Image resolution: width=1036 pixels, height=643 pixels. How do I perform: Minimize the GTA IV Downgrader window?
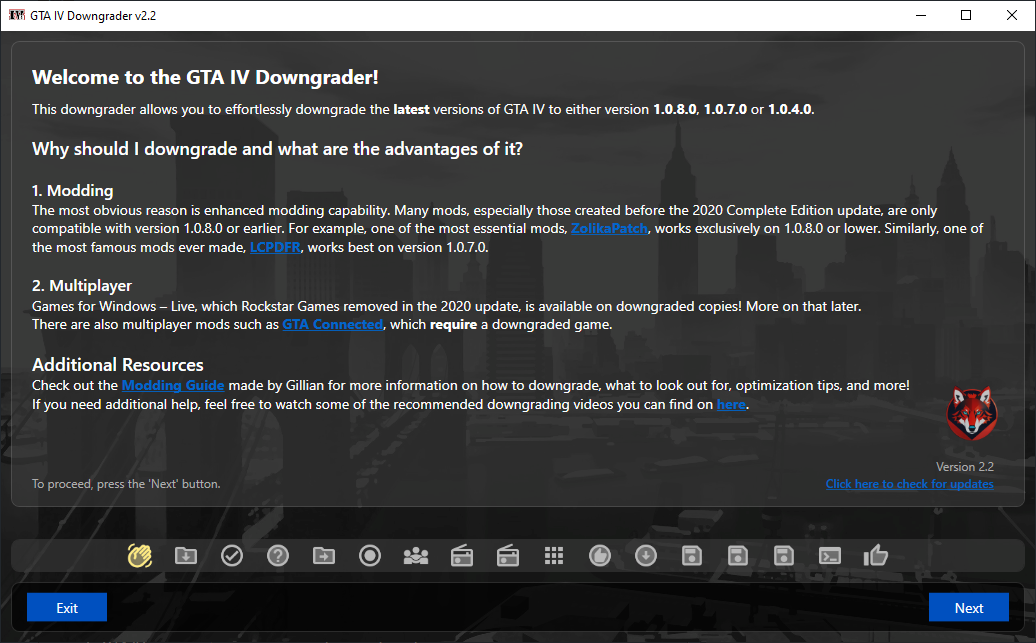pos(921,15)
